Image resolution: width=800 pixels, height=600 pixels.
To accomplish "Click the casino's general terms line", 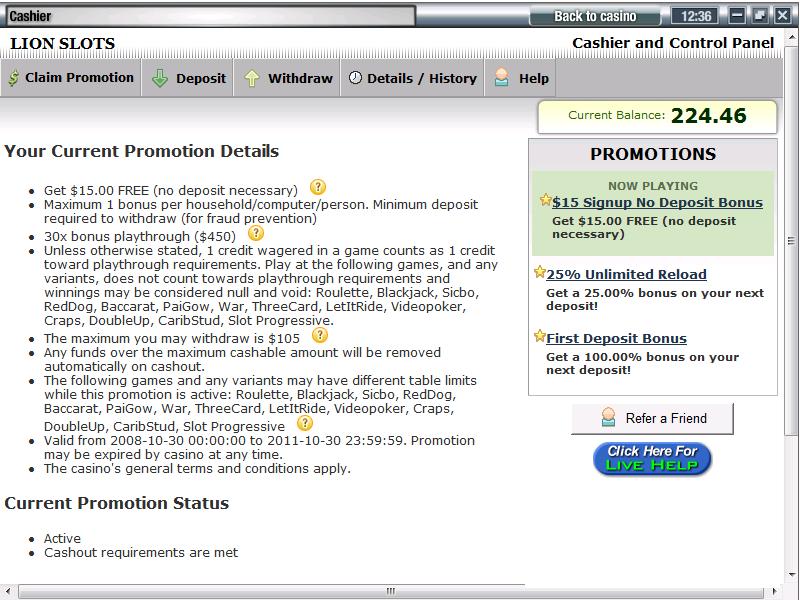I will pos(197,468).
